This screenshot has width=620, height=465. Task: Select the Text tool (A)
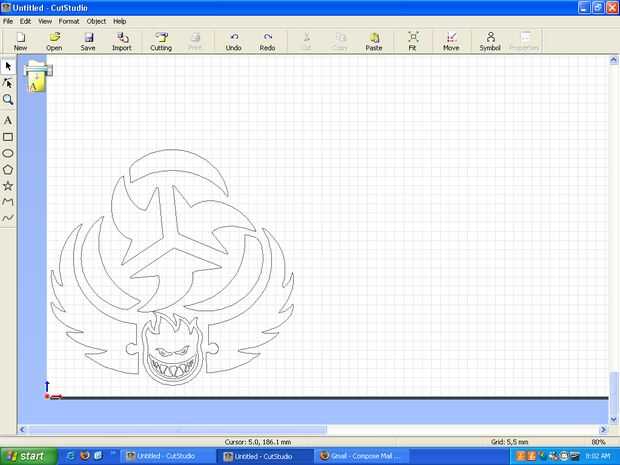coord(8,121)
